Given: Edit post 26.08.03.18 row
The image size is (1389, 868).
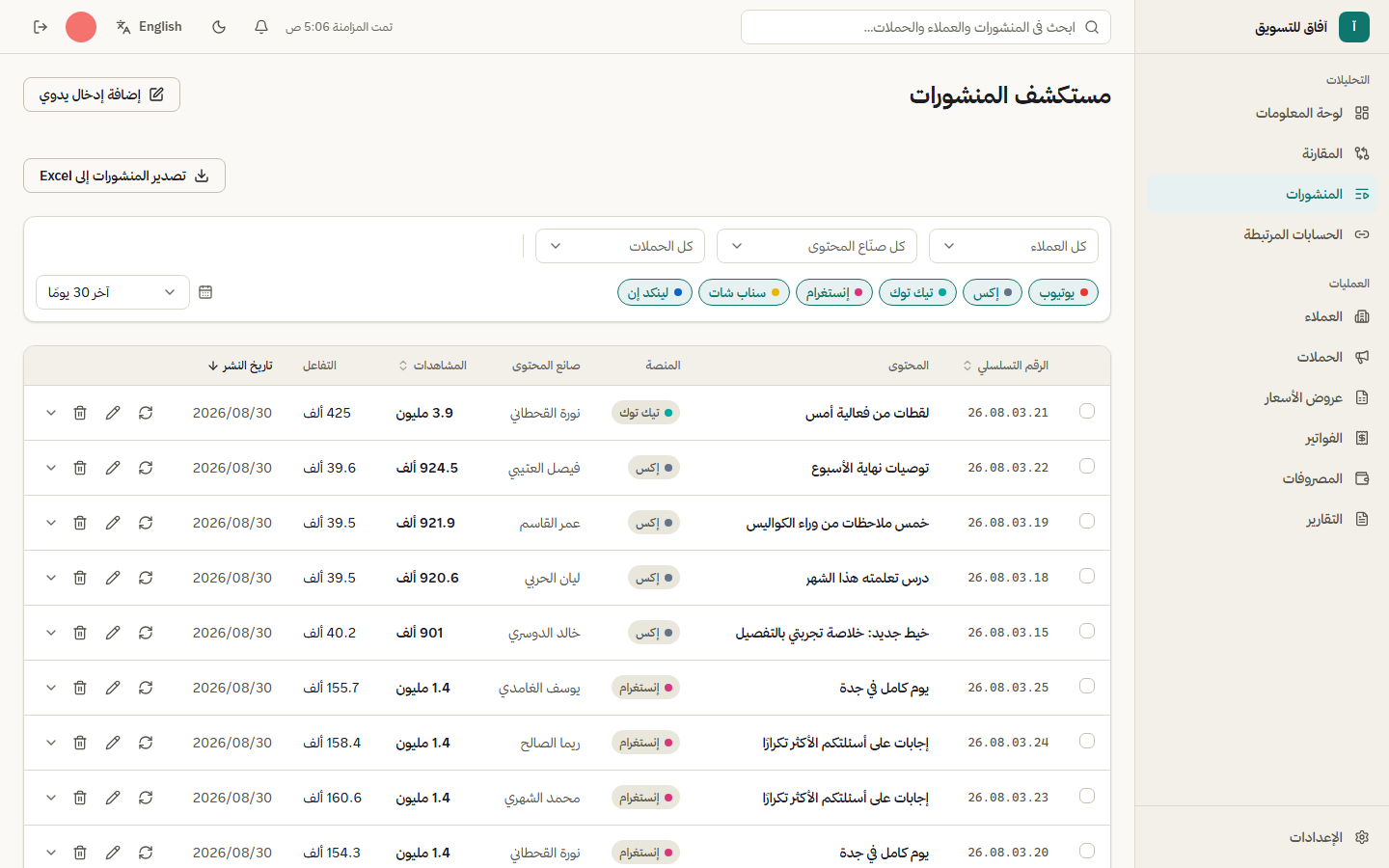Looking at the screenshot, I should click(113, 578).
